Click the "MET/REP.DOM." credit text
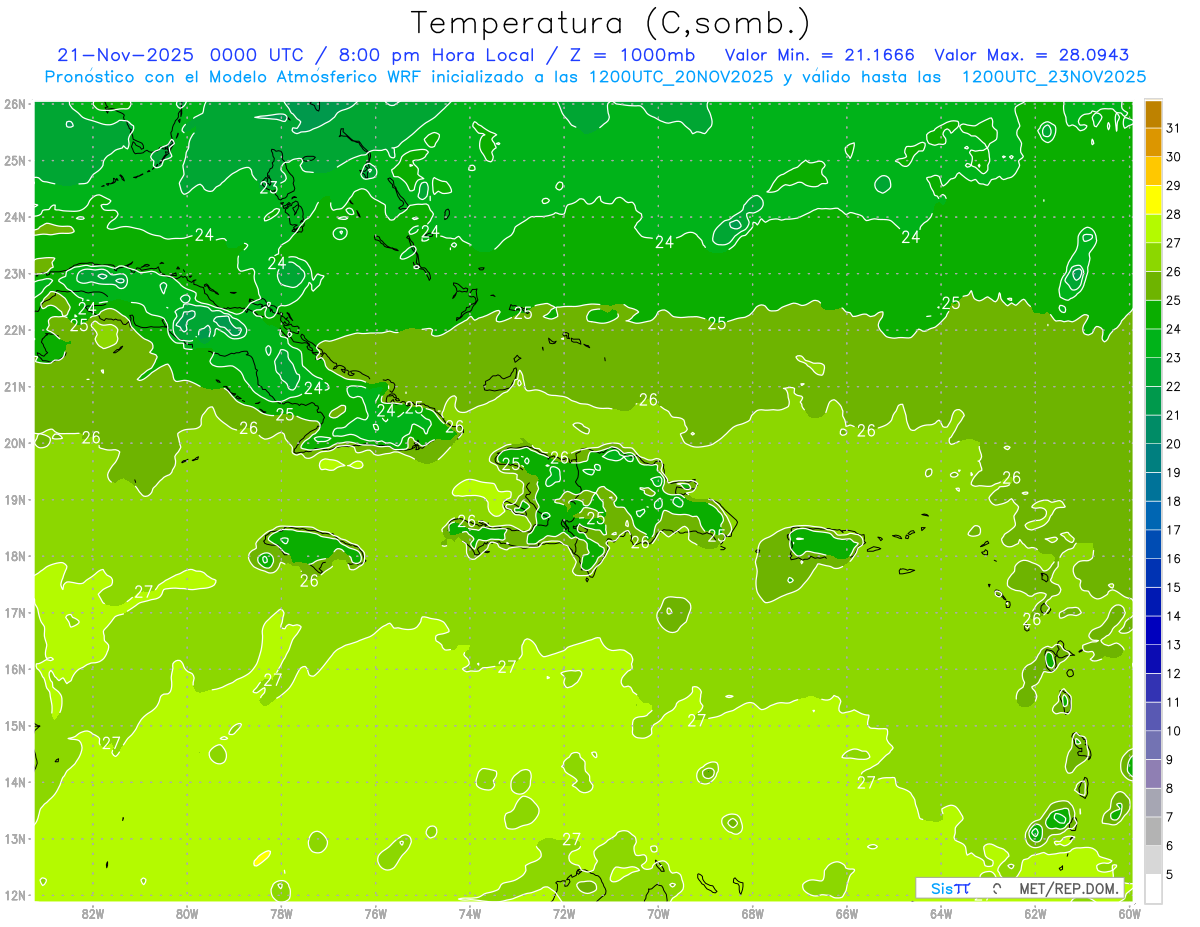Screen dimensions: 1200x927 click(1069, 888)
